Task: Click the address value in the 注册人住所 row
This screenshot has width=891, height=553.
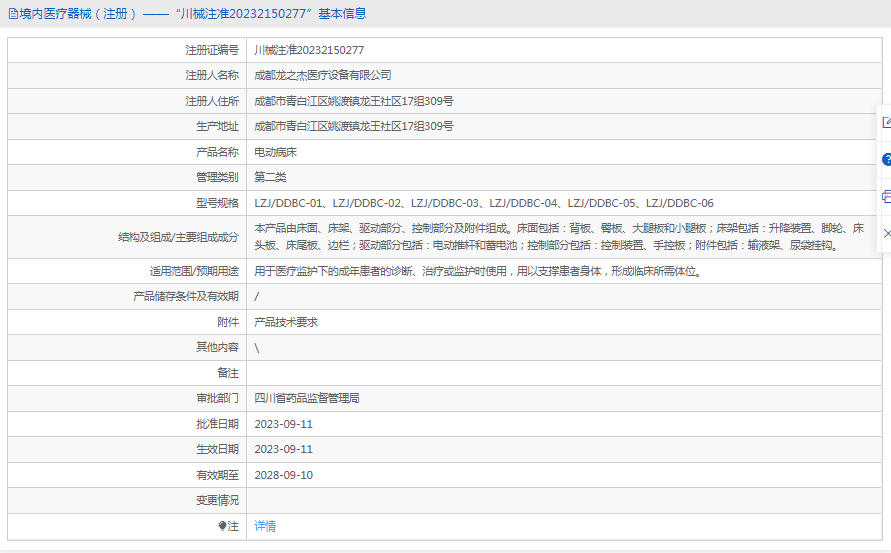Action: 353,101
